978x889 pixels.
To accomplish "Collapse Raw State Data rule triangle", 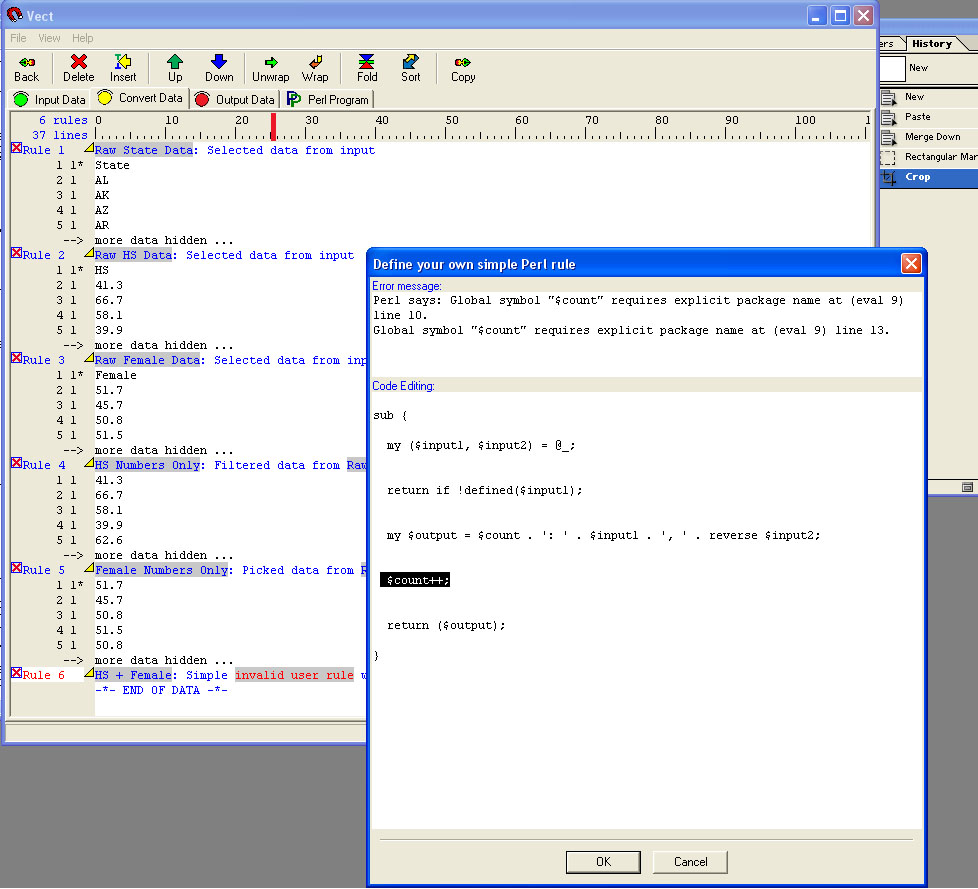I will click(88, 148).
